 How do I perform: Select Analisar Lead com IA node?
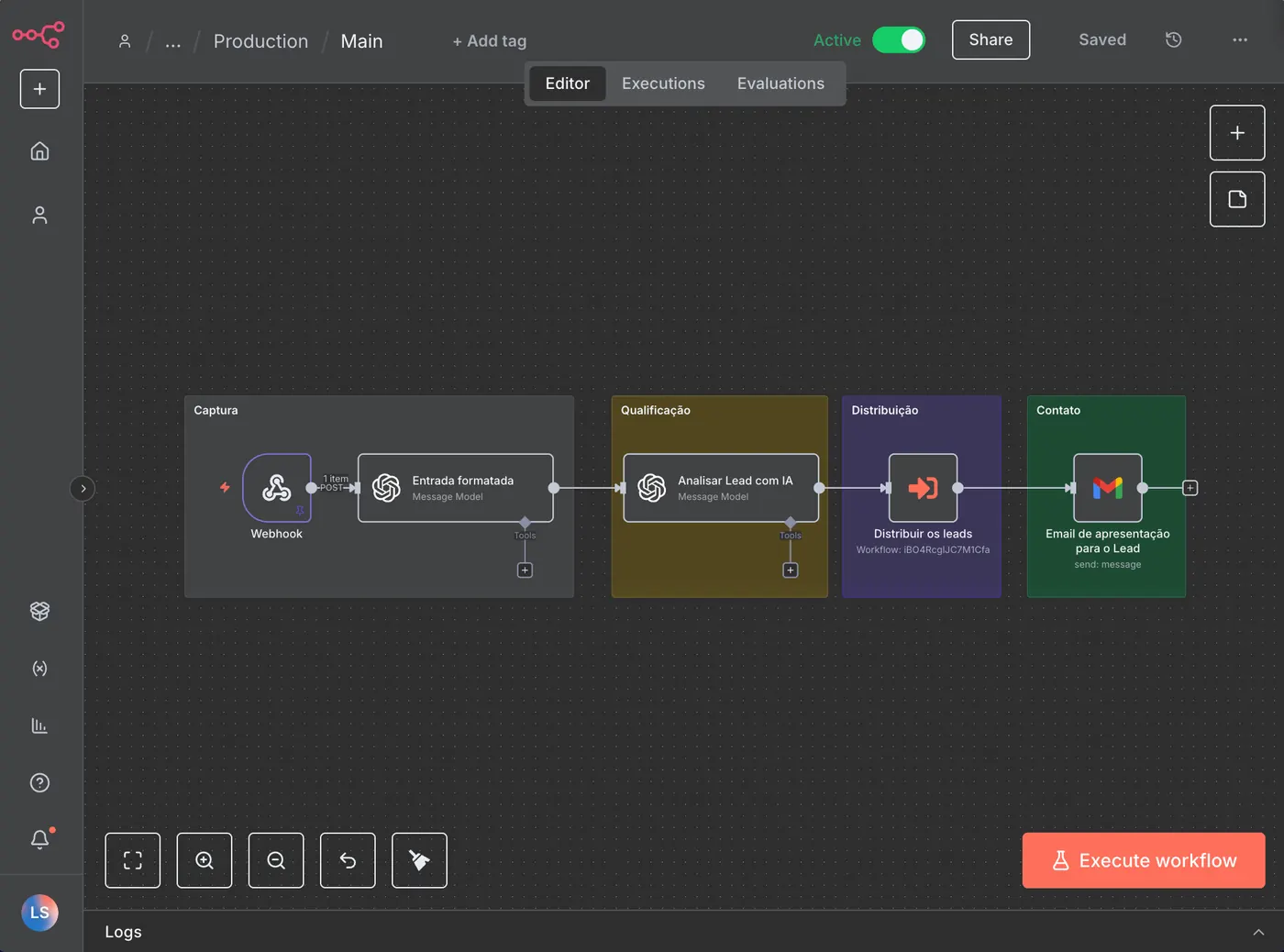click(721, 488)
